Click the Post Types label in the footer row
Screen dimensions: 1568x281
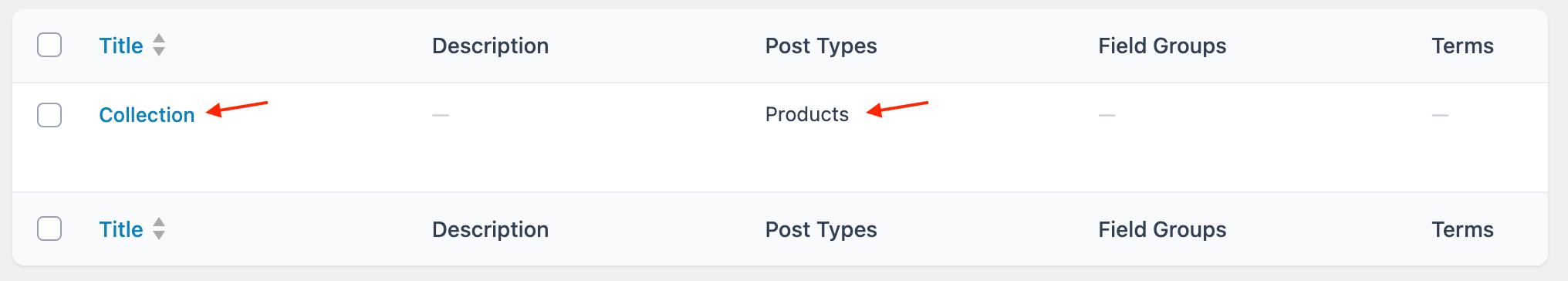click(821, 229)
